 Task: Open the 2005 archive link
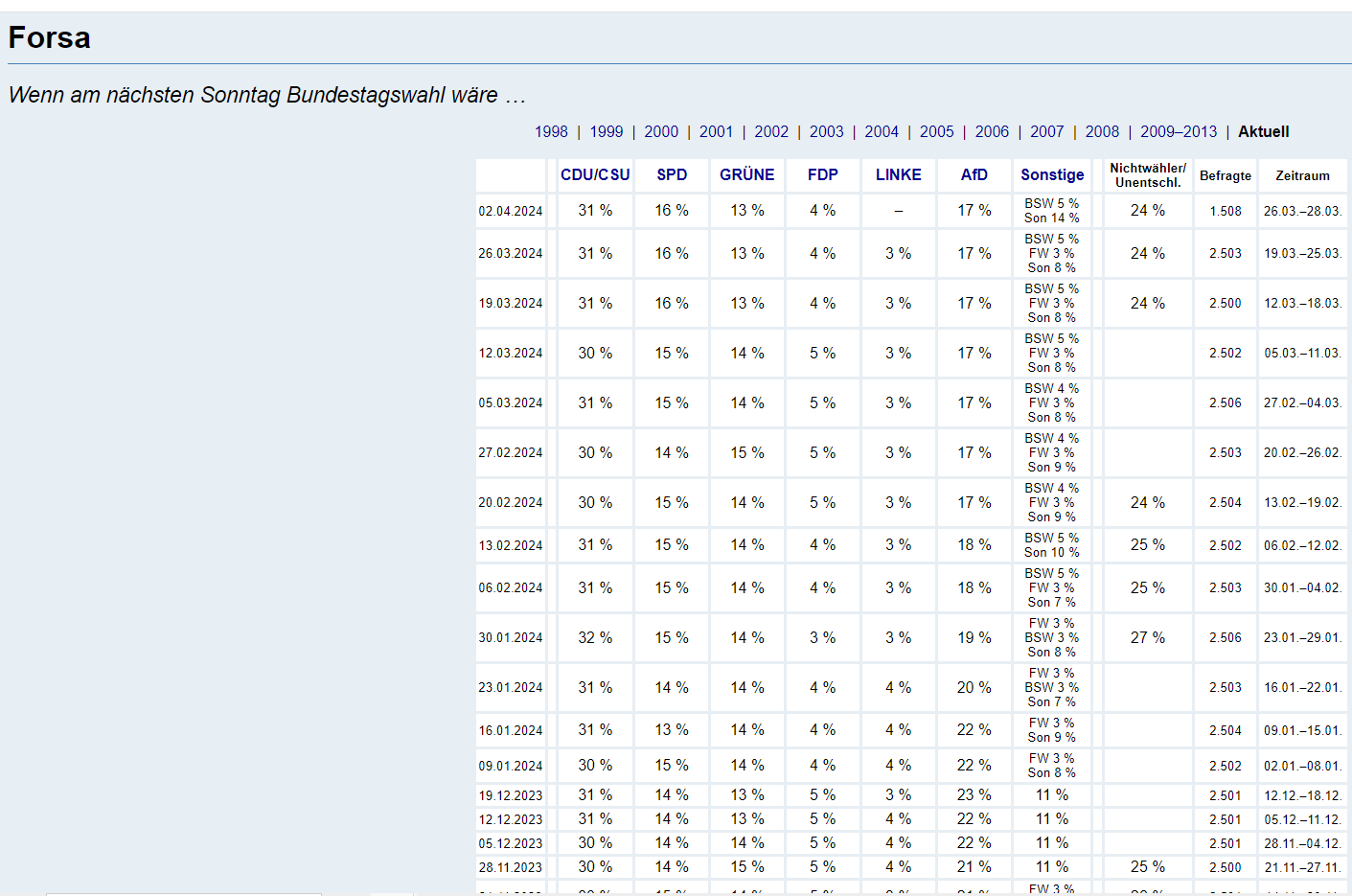937,131
